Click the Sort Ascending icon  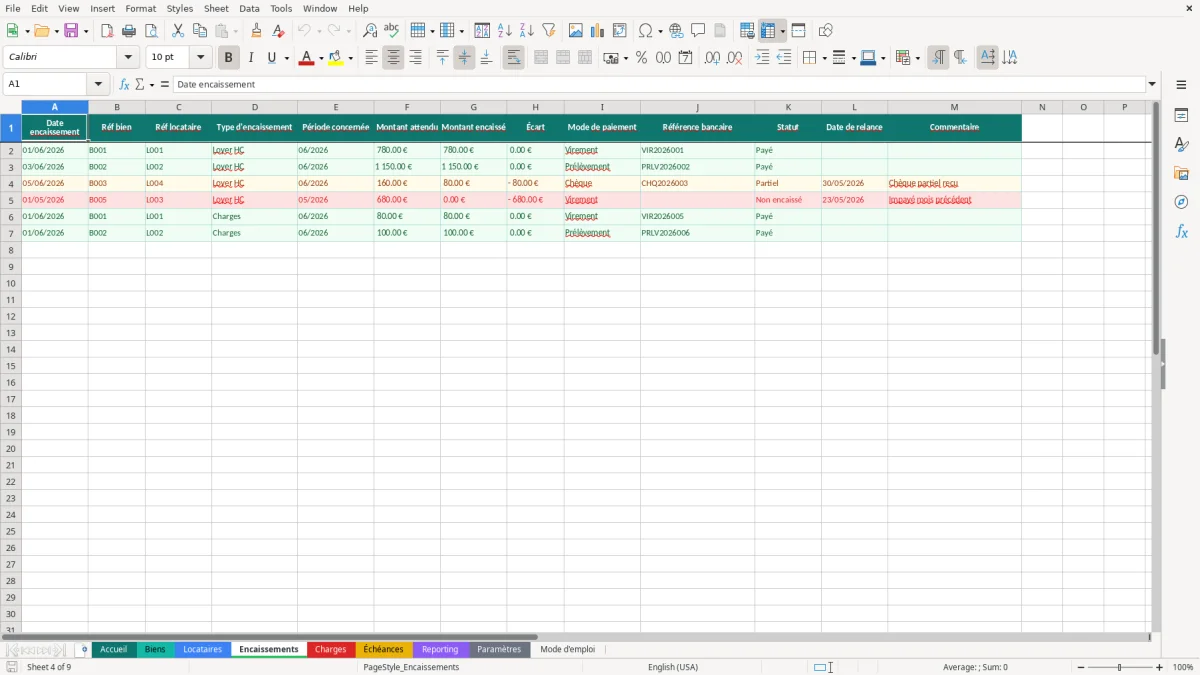click(x=505, y=31)
